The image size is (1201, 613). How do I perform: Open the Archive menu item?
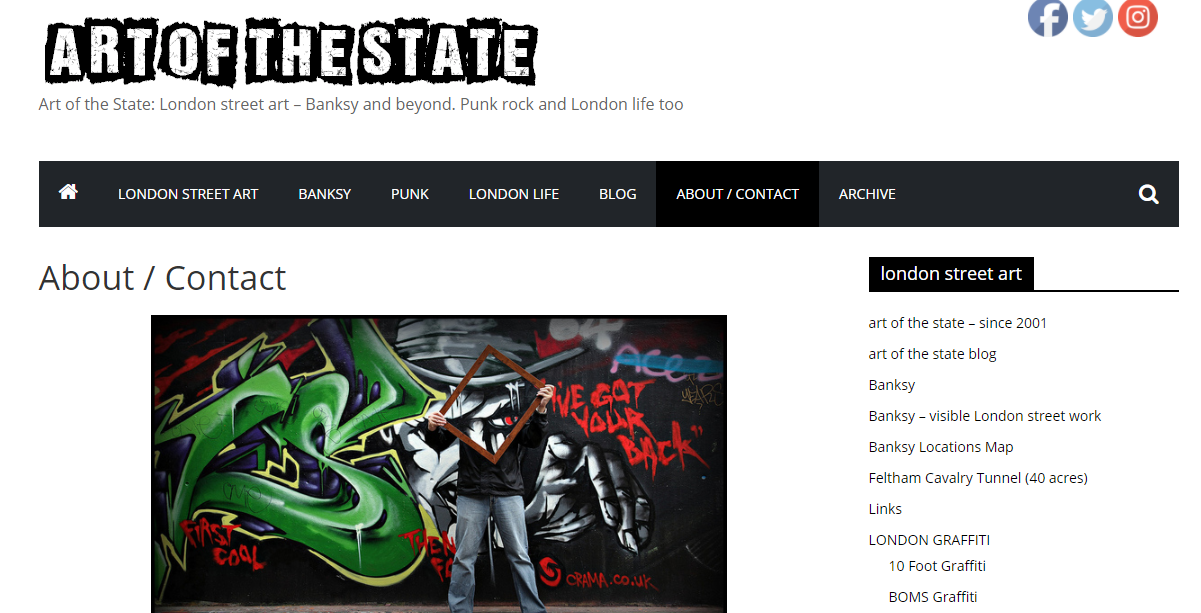coord(867,194)
